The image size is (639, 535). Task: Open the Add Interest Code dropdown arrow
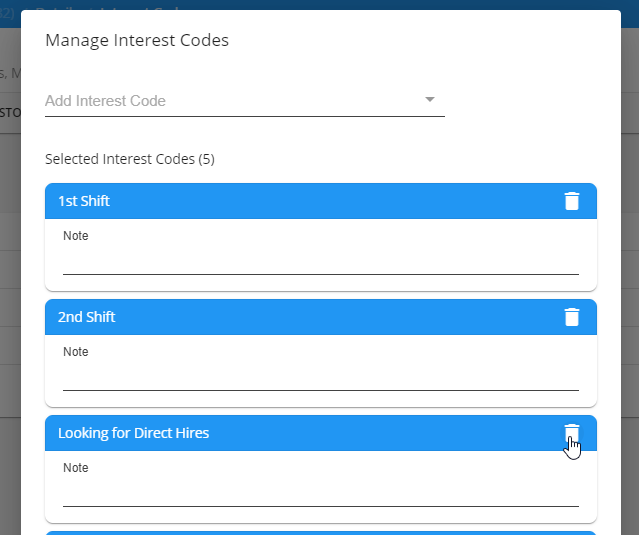click(430, 100)
